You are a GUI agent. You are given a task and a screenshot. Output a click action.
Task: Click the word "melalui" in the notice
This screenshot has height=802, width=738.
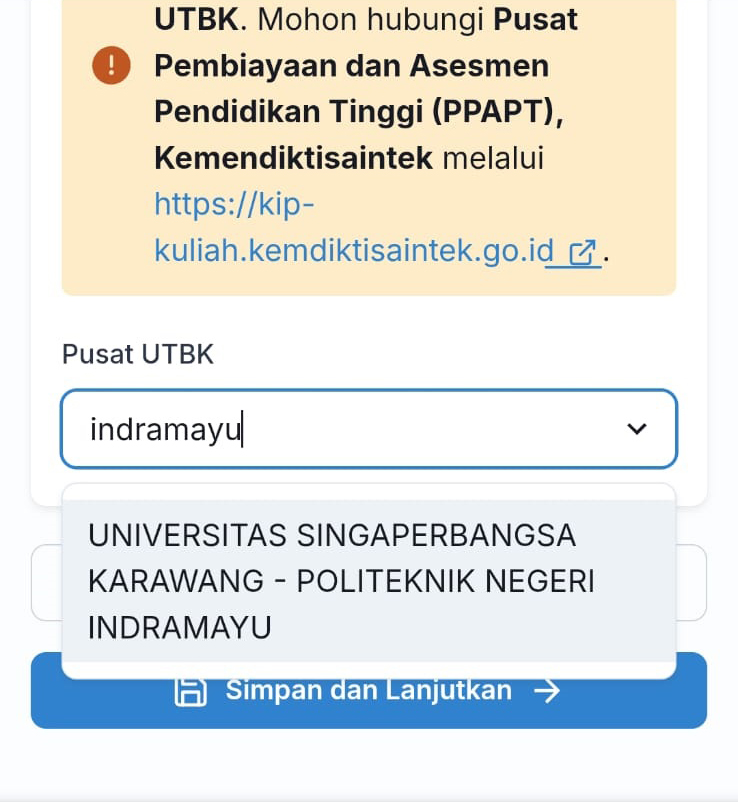[493, 158]
